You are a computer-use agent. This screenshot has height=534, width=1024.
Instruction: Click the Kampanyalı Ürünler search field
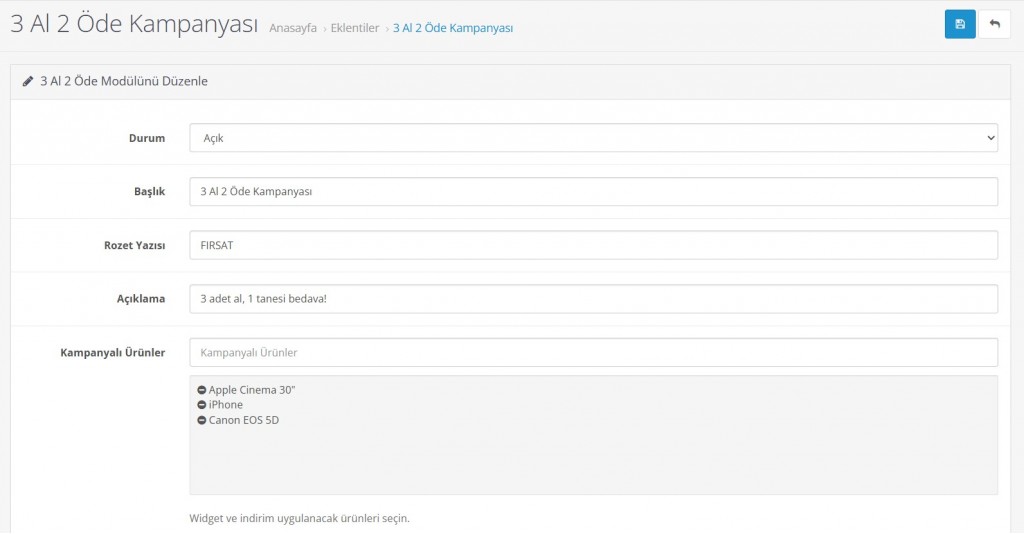point(593,352)
